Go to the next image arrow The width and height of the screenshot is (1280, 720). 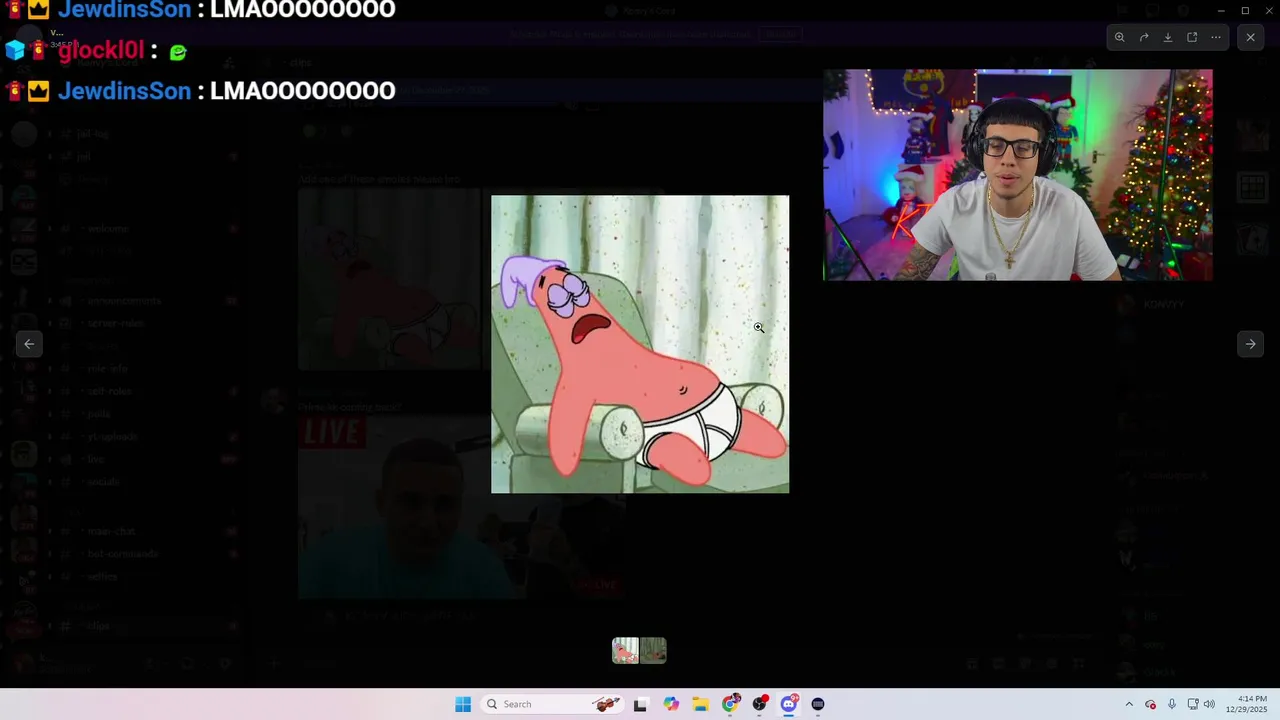click(x=1250, y=344)
